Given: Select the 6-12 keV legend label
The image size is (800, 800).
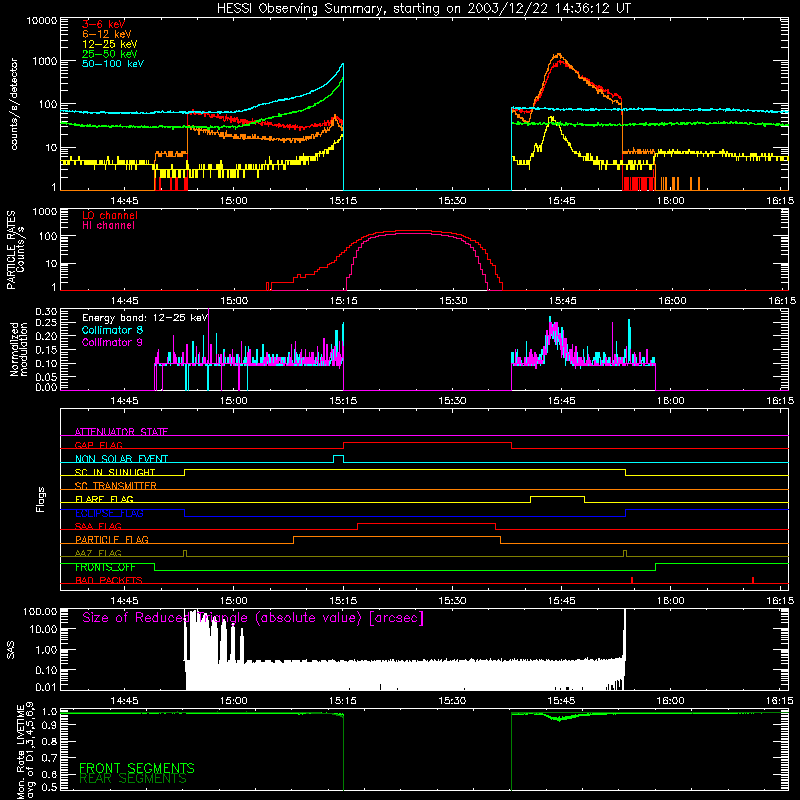Looking at the screenshot, I should pos(107,34).
